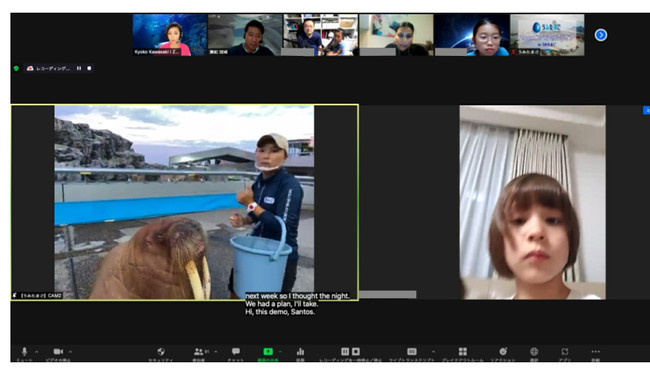
Task: Click the green Share Screen icon
Action: (268, 352)
